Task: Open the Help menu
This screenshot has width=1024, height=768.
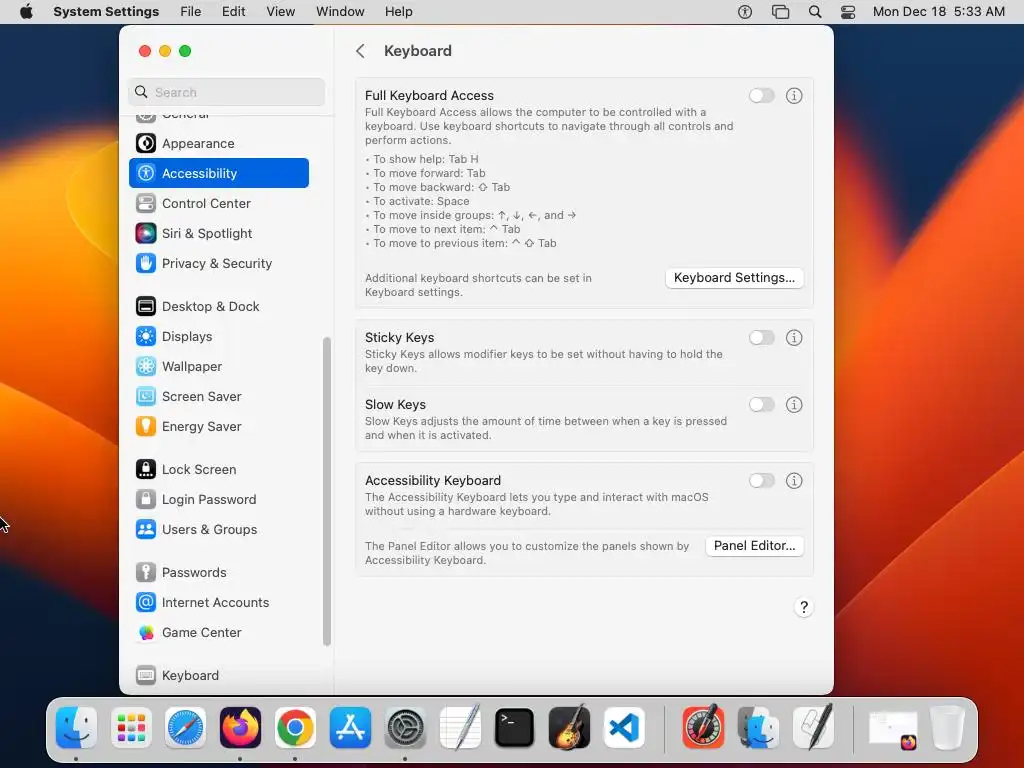Action: 398,12
